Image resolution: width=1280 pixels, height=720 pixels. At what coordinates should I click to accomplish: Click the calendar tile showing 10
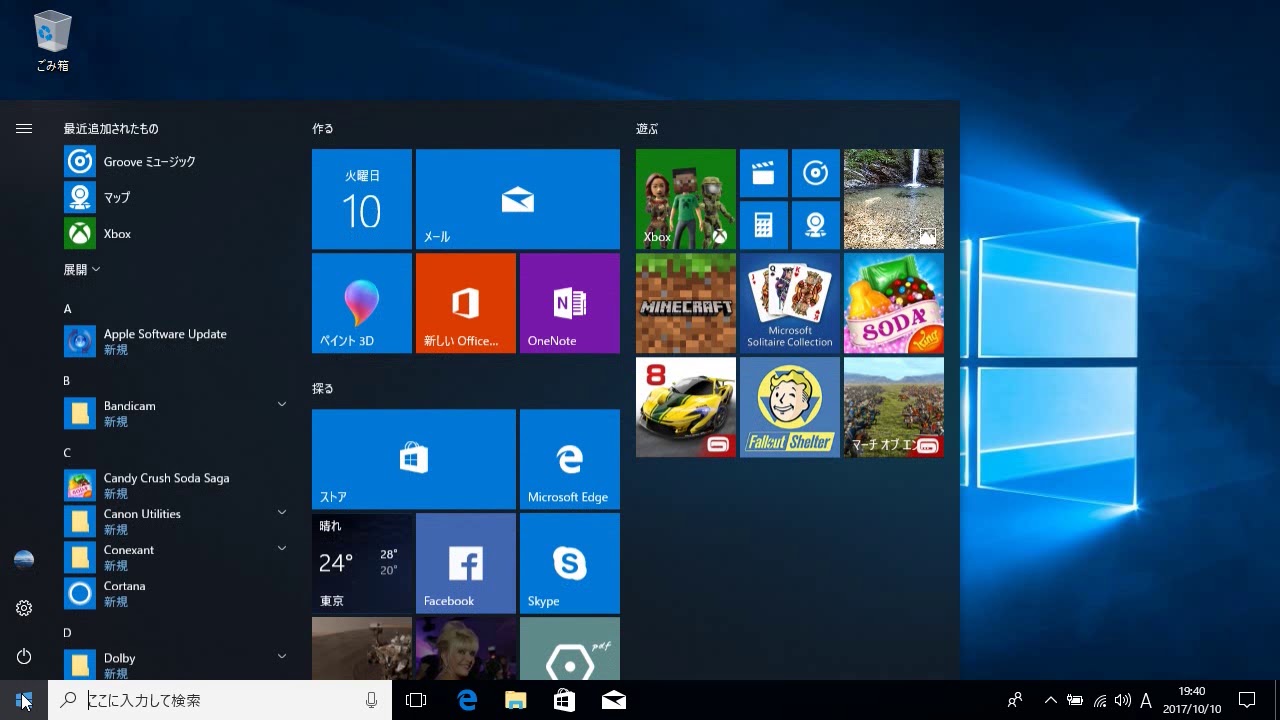(x=362, y=199)
